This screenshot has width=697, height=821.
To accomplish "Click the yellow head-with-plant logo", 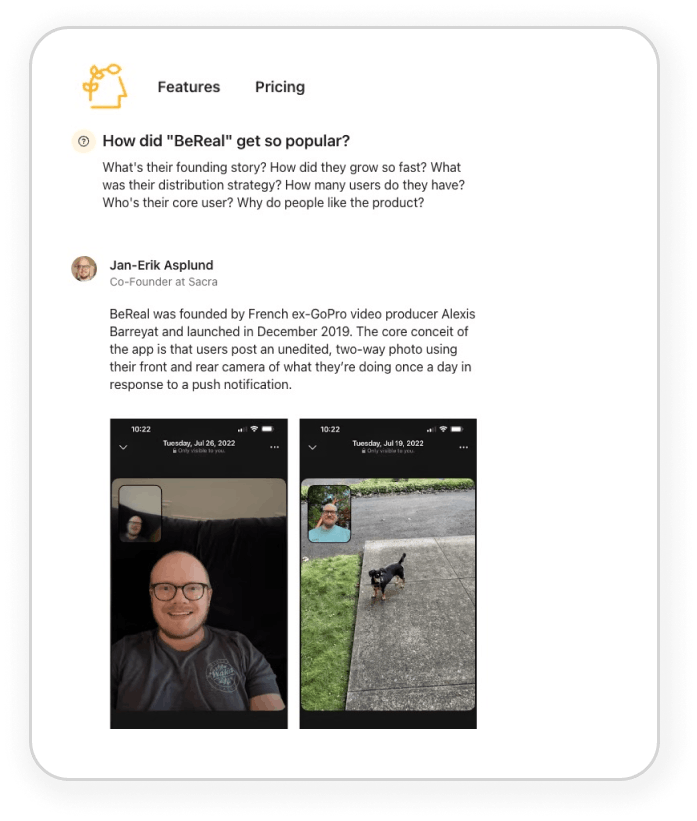I will tap(105, 86).
